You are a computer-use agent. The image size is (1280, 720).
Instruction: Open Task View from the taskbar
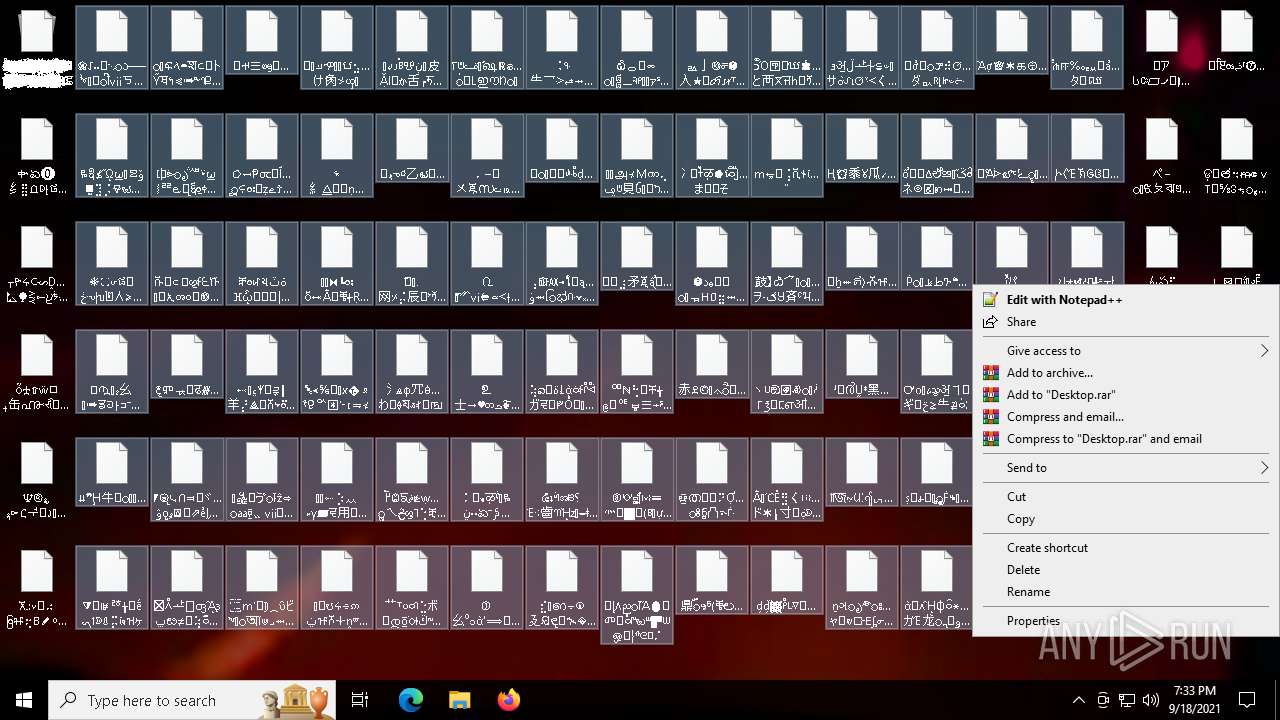(x=360, y=700)
